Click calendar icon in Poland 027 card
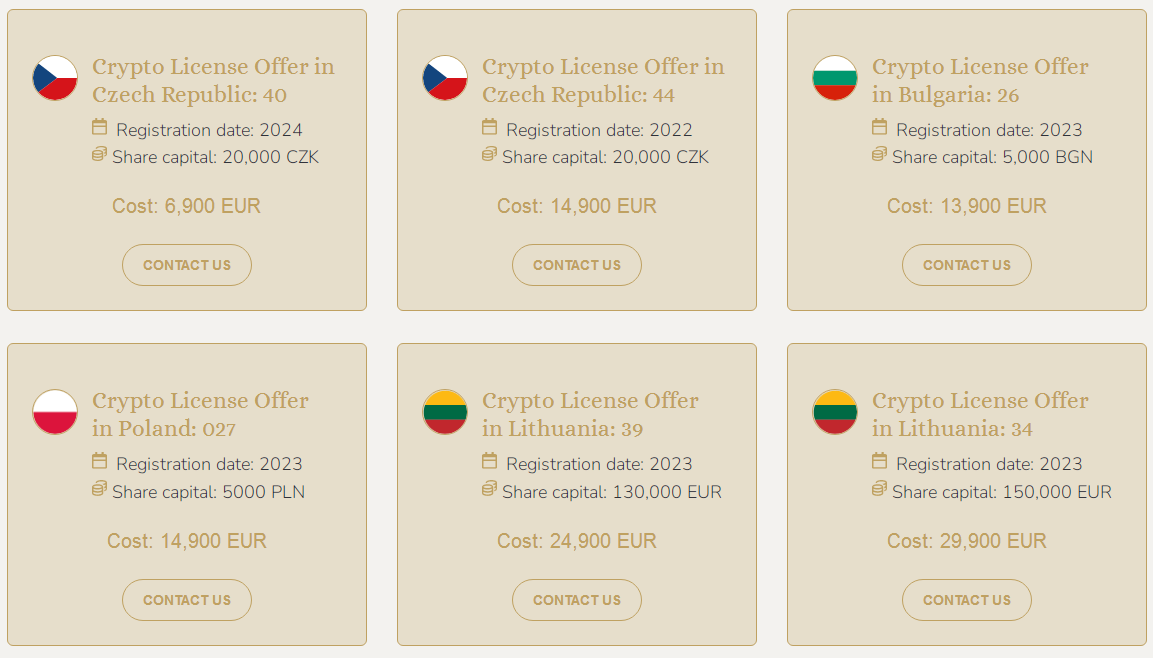 (99, 461)
